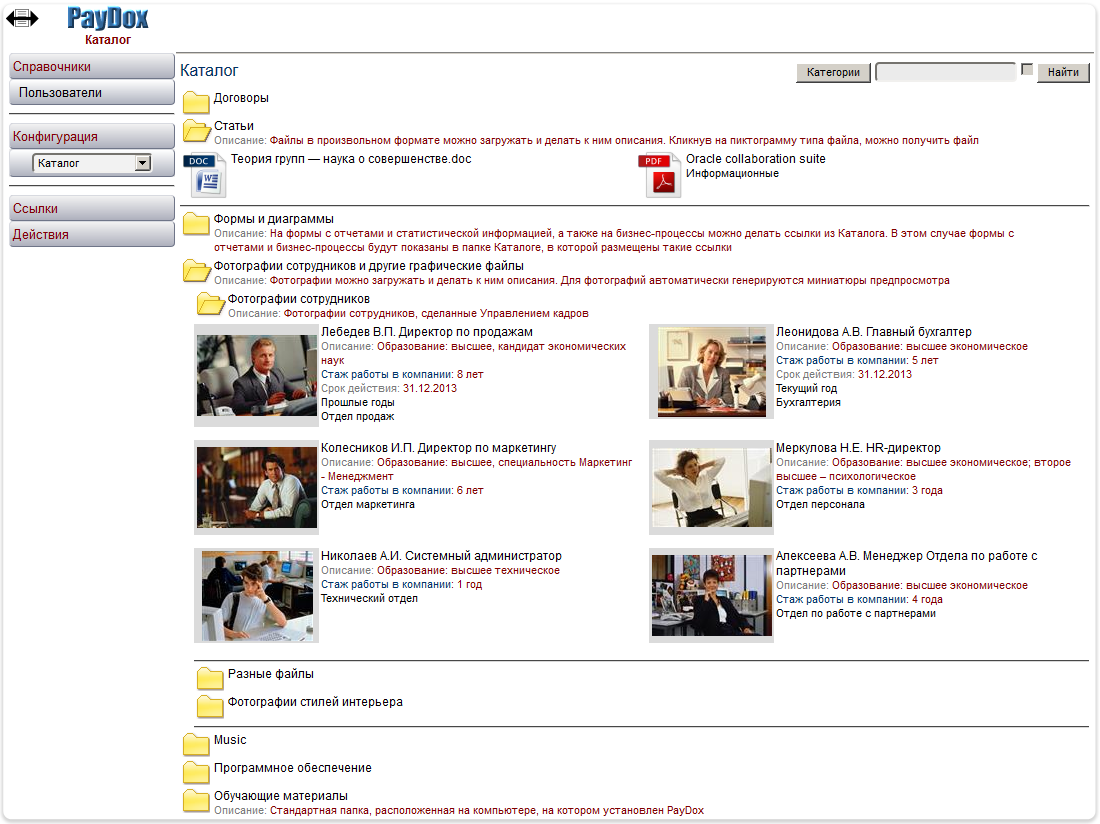The image size is (1100, 824).
Task: Click into the catalog search text field
Action: 945,72
